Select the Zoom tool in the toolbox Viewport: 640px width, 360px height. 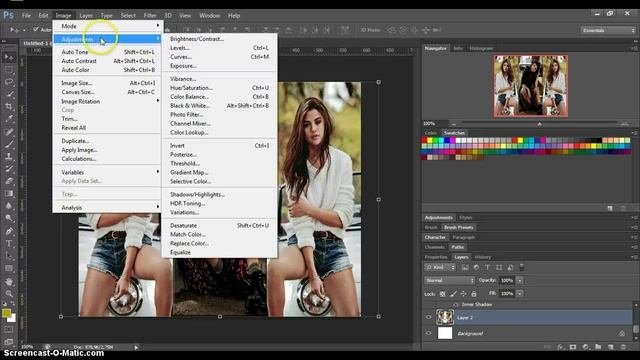coord(9,293)
